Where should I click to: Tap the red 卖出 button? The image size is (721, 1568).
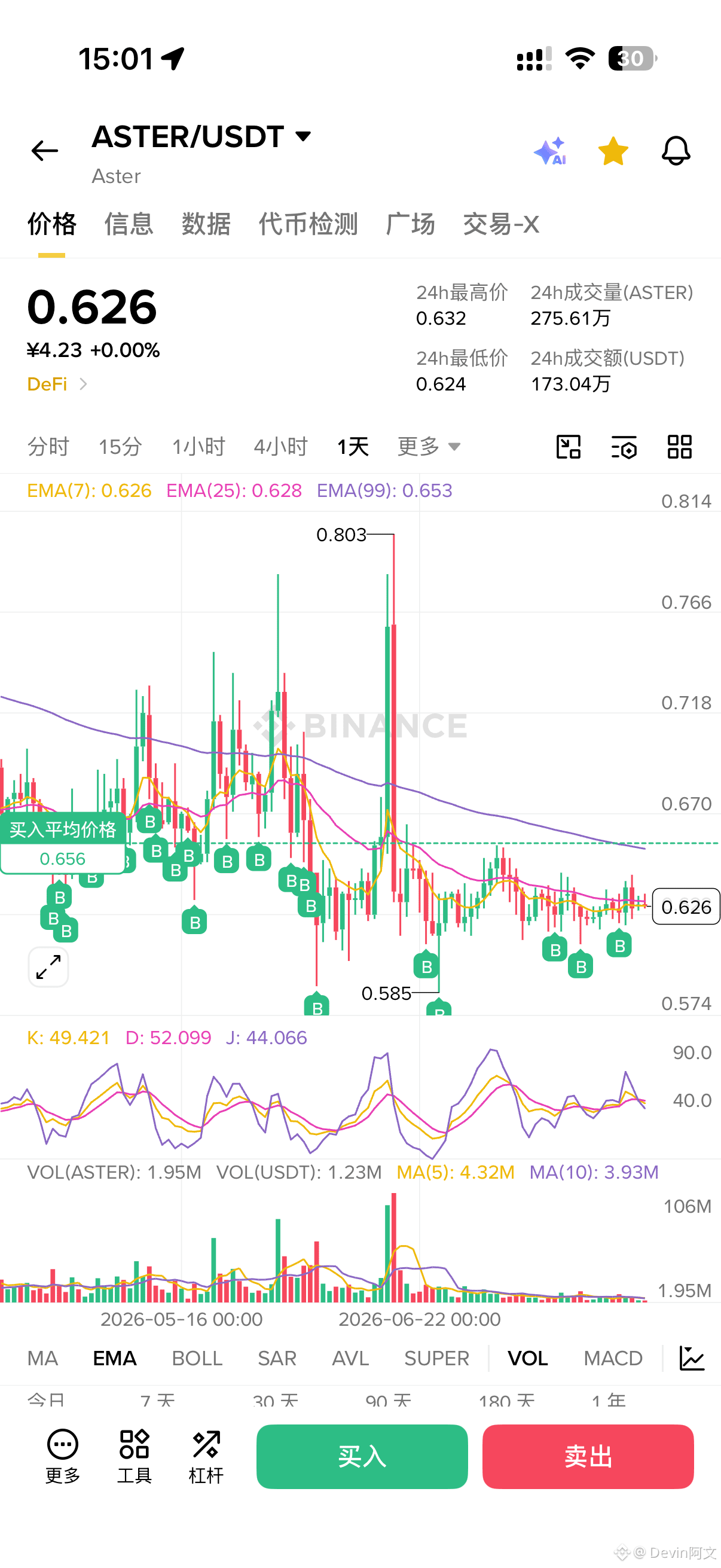(588, 1456)
